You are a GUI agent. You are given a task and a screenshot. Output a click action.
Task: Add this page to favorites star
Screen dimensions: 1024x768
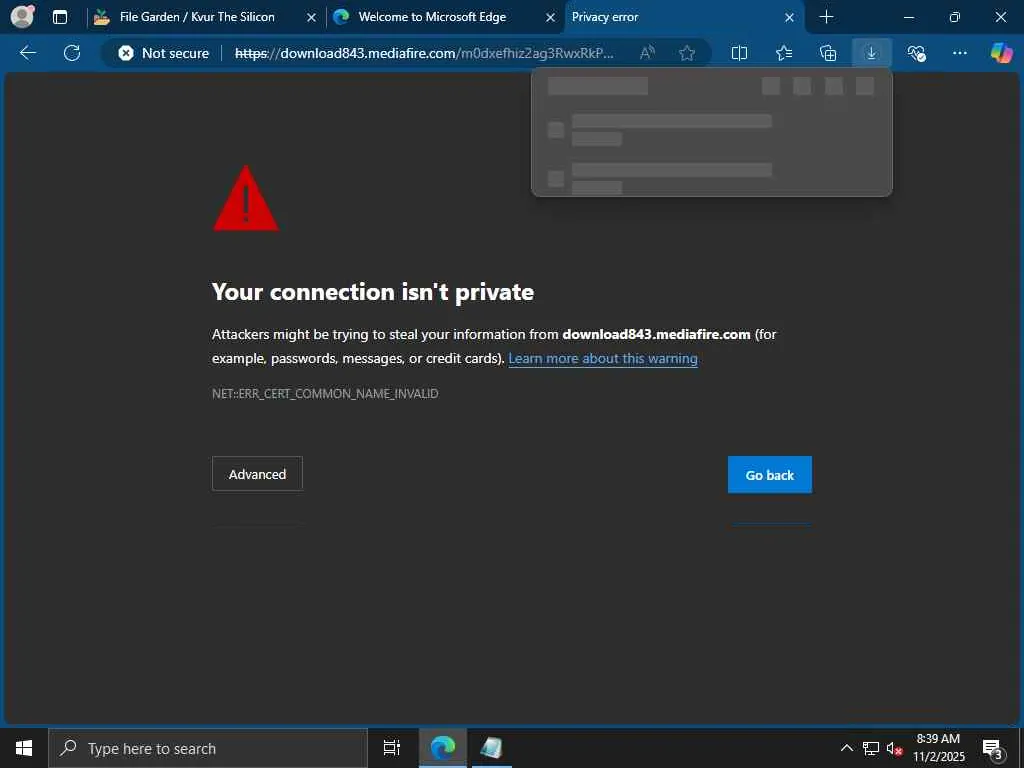(686, 53)
